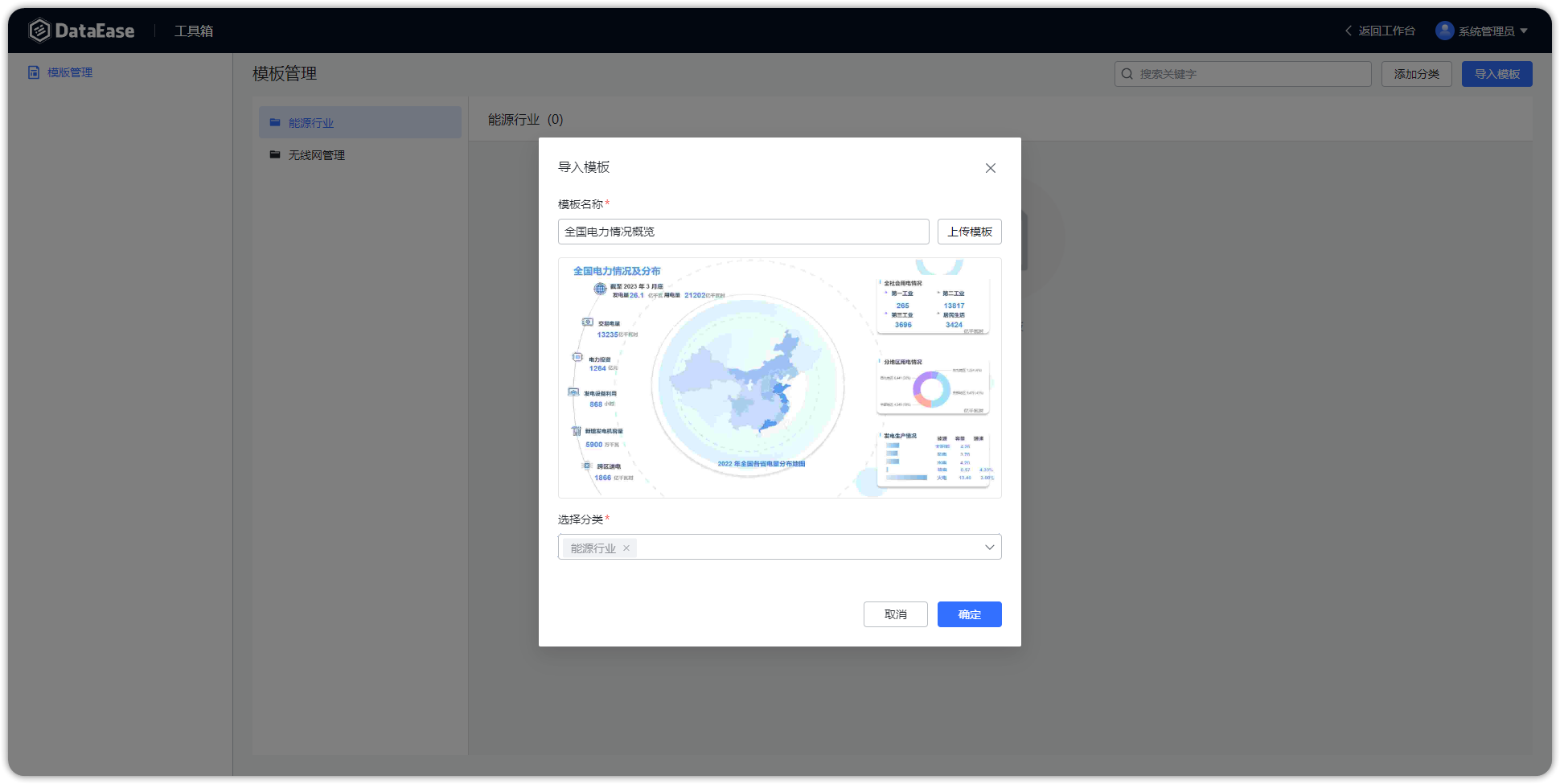1560x784 pixels.
Task: Select the 能源行业 category row
Action: coord(360,122)
